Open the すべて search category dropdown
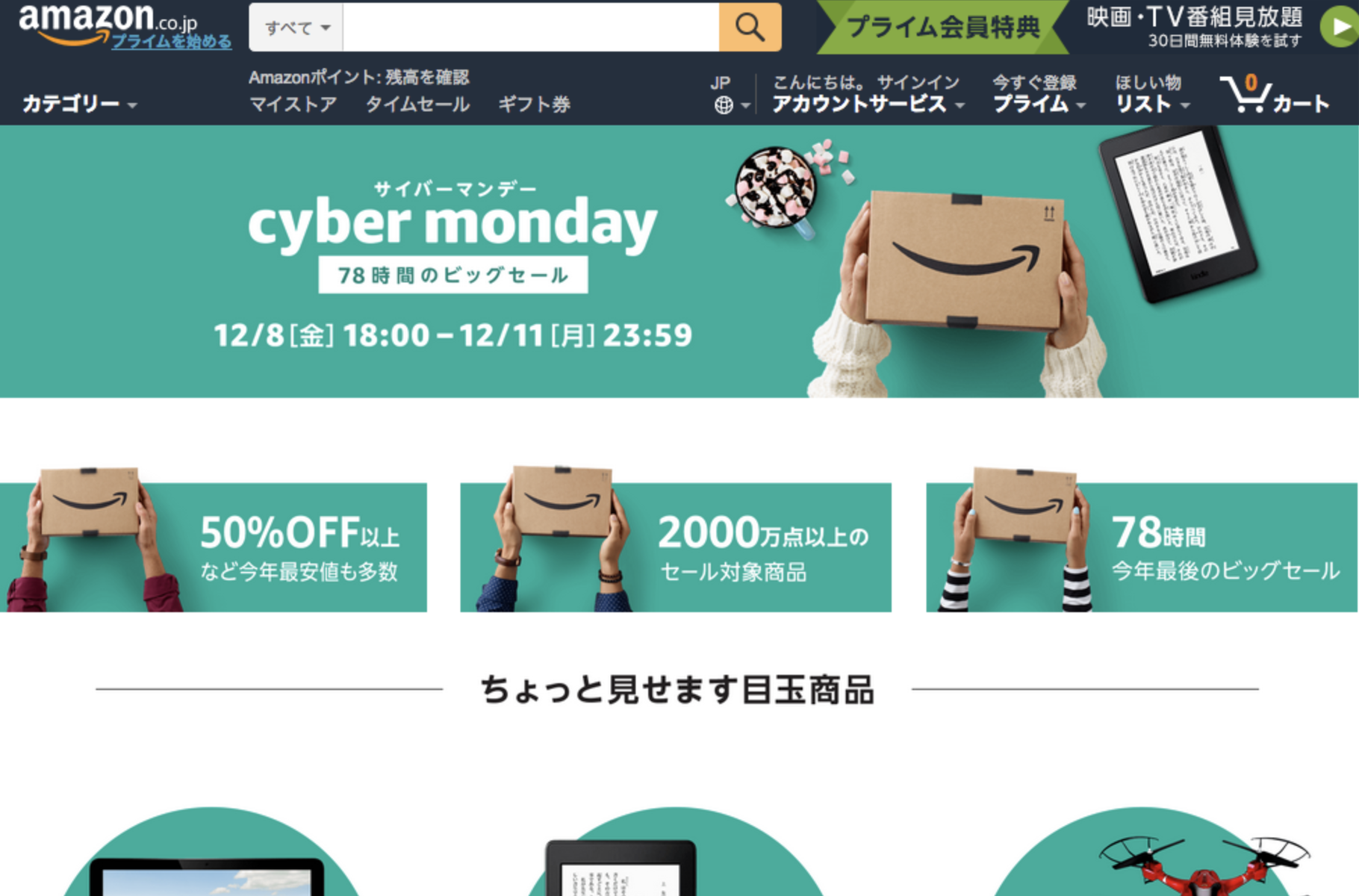 [296, 28]
